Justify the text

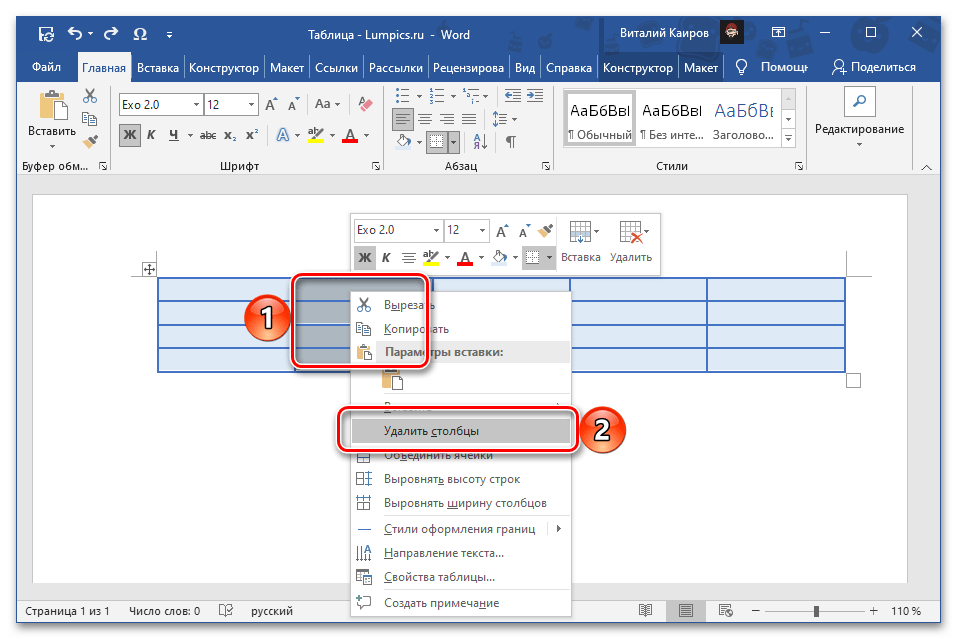(469, 119)
